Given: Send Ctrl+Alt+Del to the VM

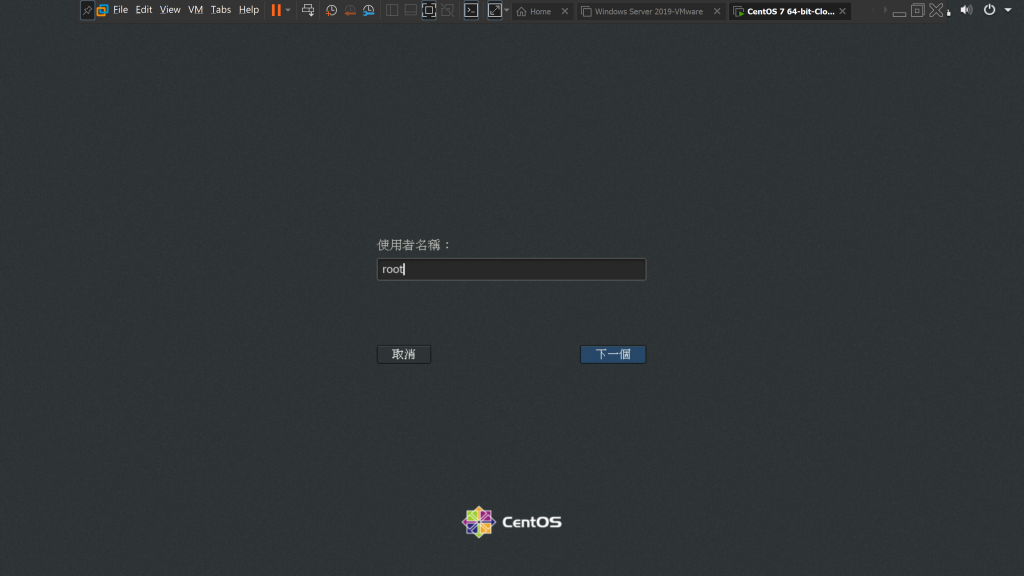Looking at the screenshot, I should (x=308, y=10).
